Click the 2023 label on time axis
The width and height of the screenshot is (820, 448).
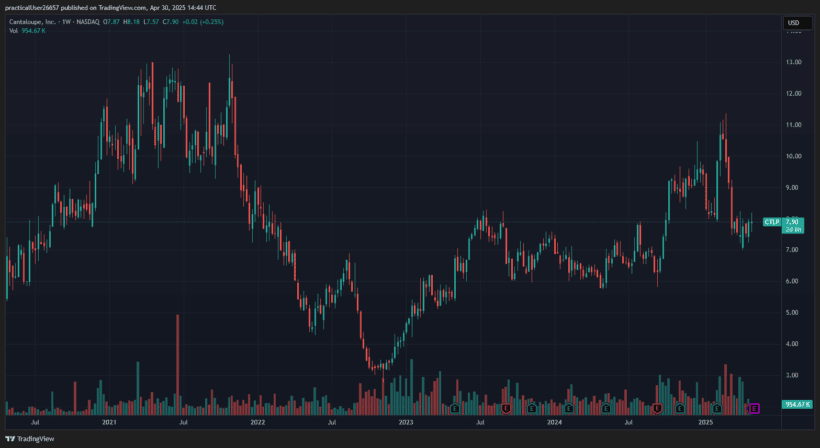pyautogui.click(x=406, y=423)
